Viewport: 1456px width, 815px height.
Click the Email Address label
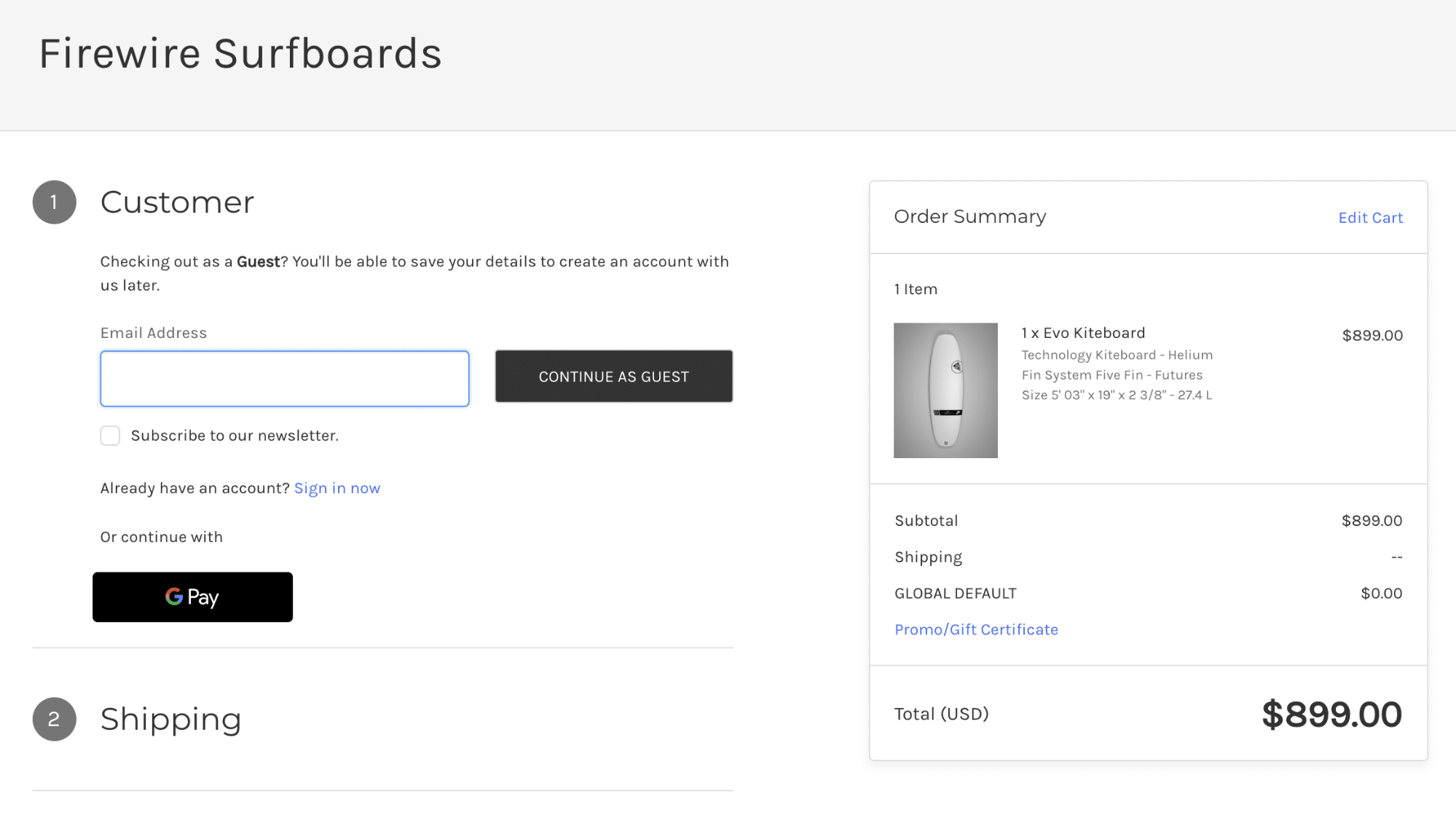point(153,333)
